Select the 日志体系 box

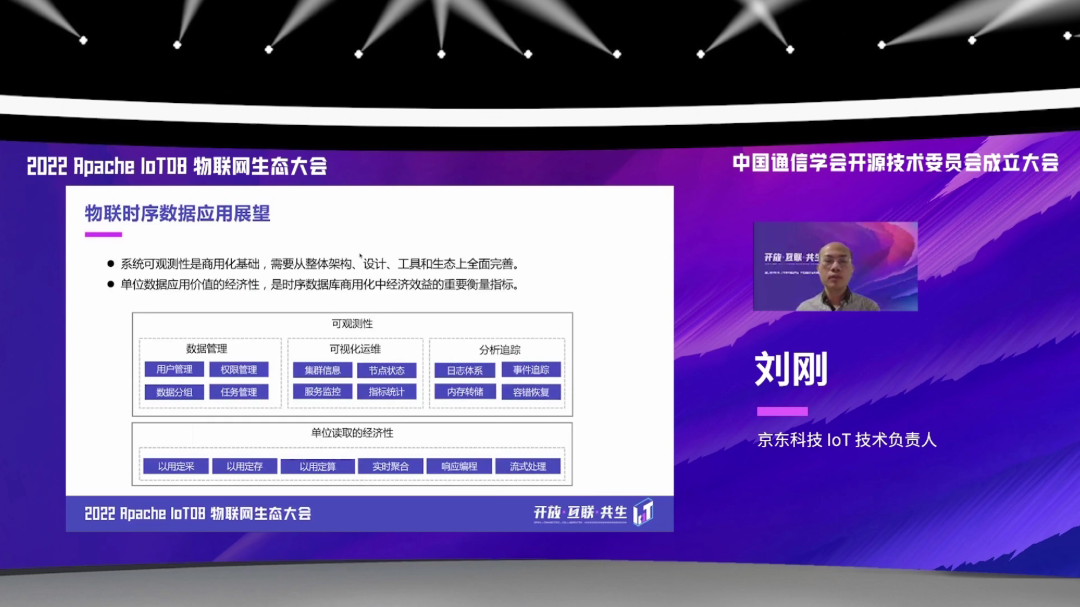coord(465,370)
